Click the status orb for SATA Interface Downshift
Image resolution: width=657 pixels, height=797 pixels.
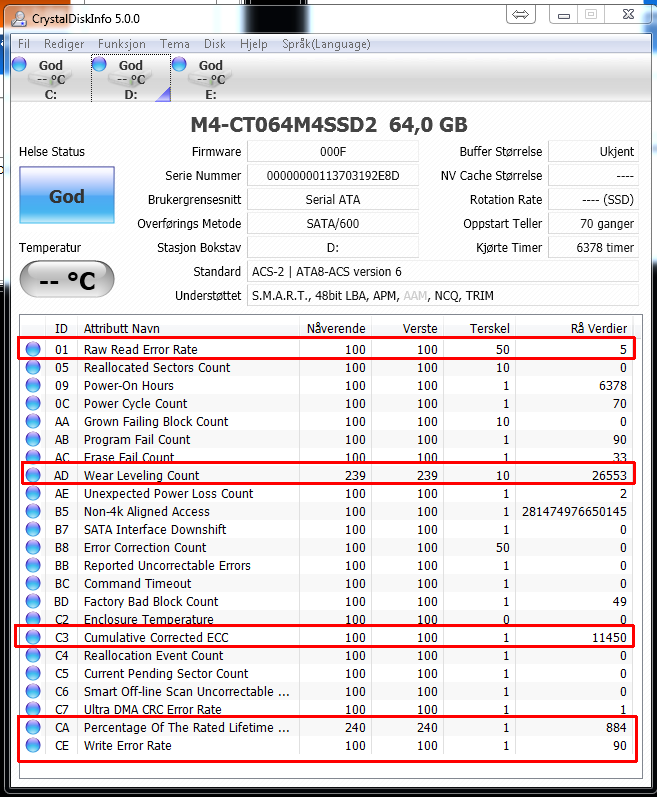(x=33, y=529)
